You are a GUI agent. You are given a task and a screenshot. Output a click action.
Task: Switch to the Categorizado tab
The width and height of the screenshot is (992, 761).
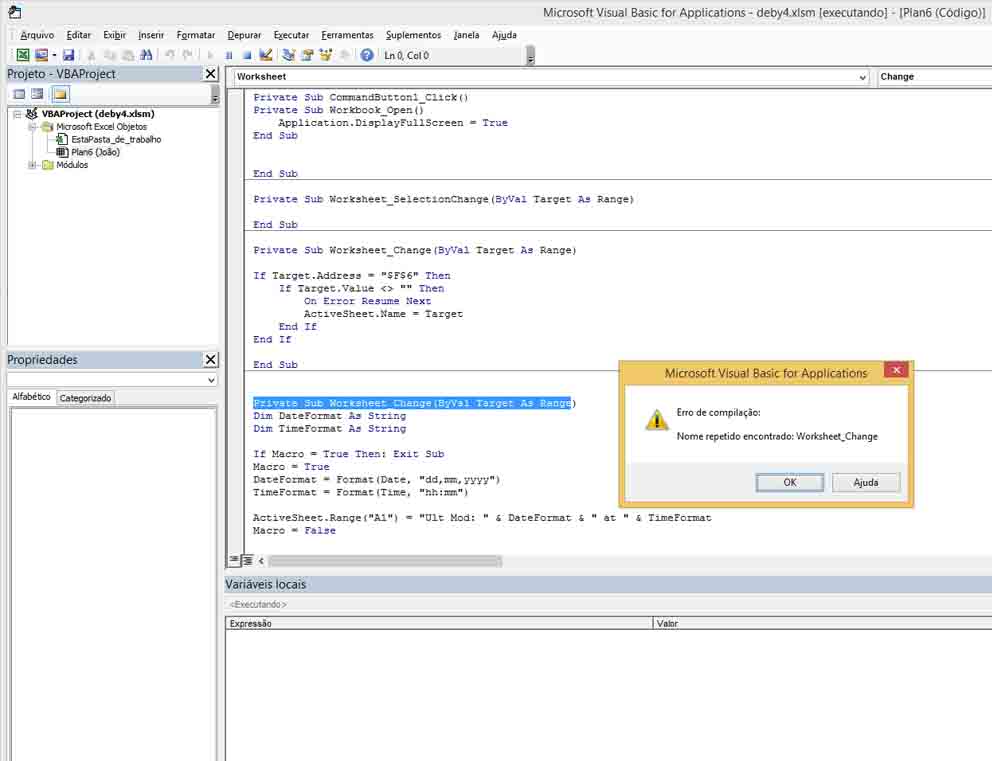pos(85,398)
